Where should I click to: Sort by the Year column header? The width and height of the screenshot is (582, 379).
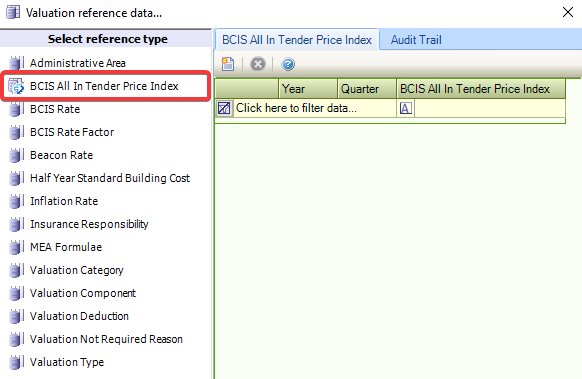(308, 89)
